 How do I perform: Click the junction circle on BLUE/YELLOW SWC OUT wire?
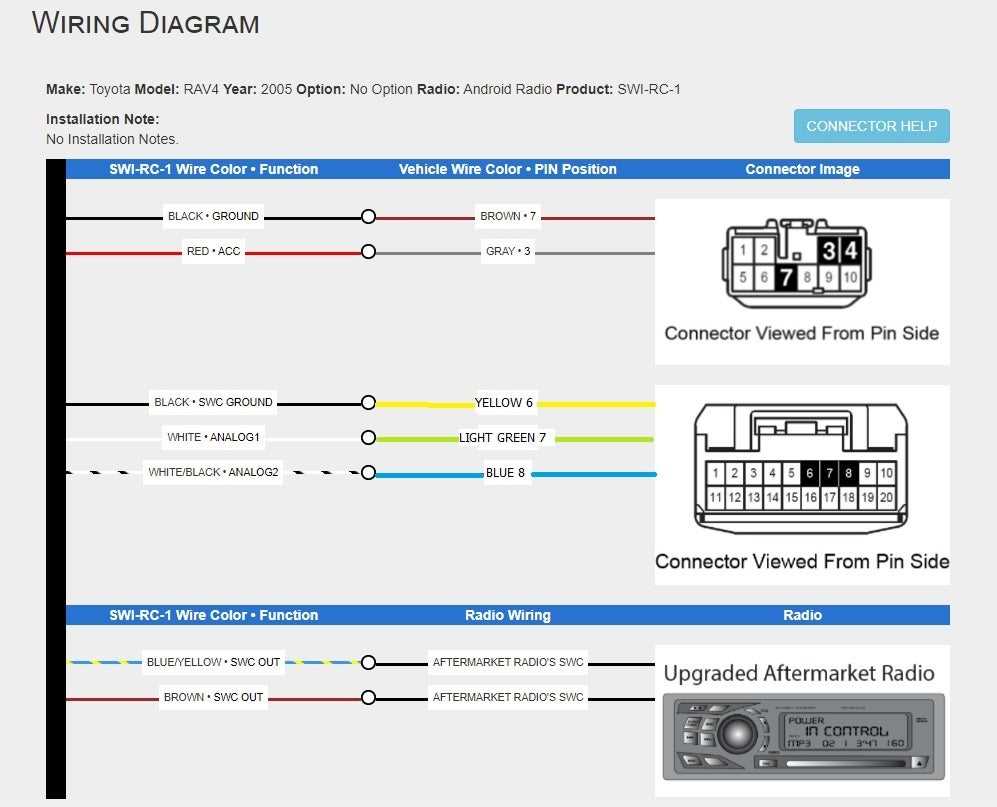pos(368,662)
